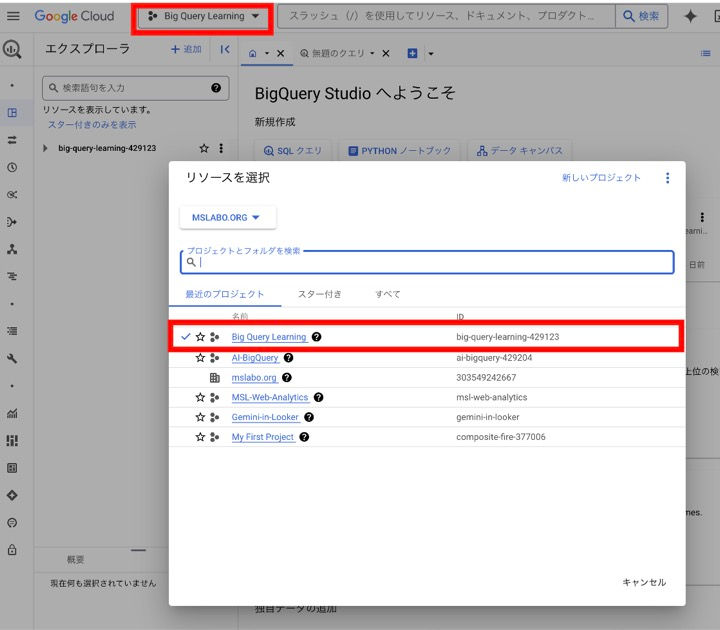
Task: Click the 検索 search button
Action: coord(641,16)
